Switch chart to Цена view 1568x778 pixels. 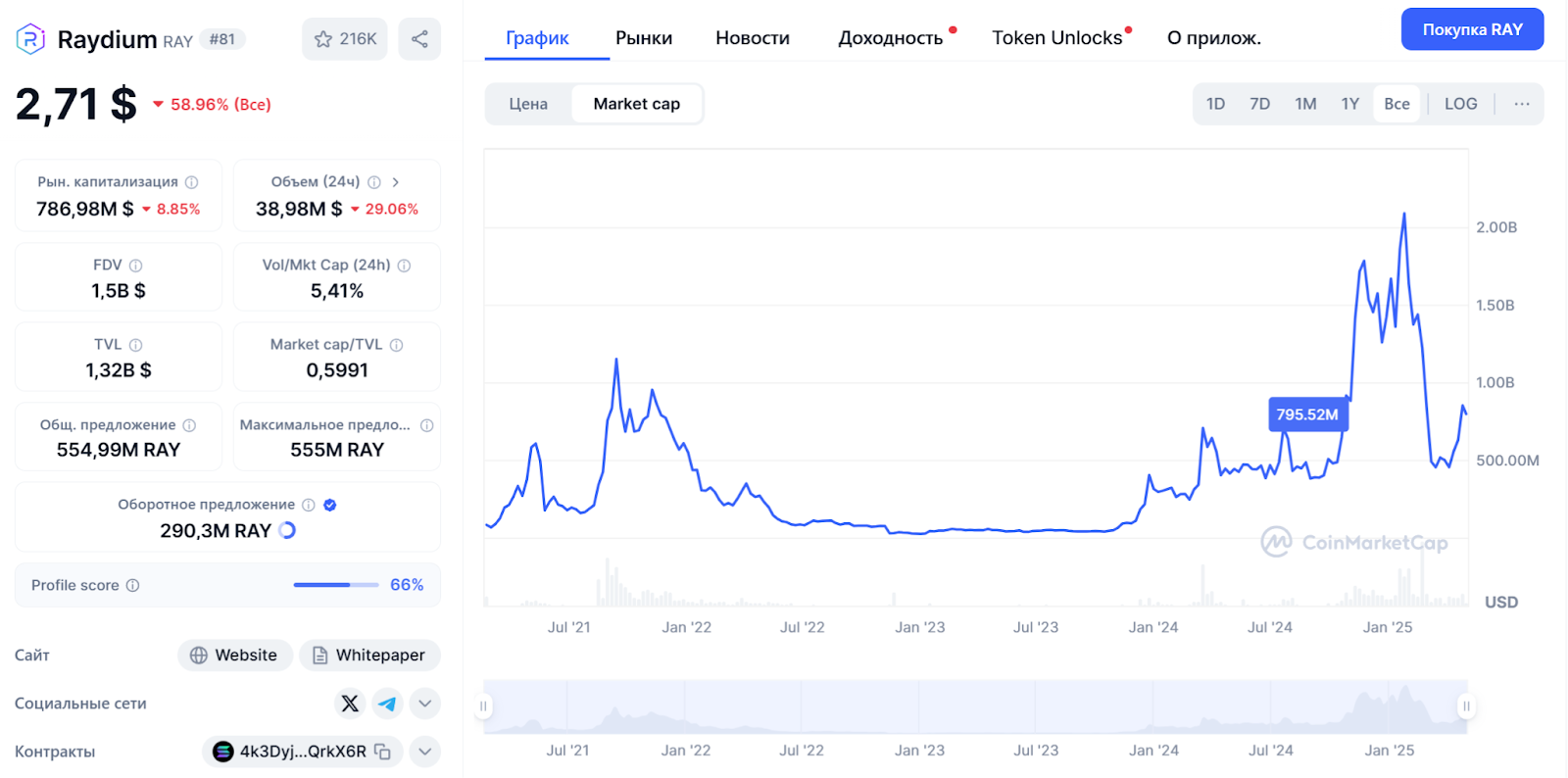click(528, 104)
